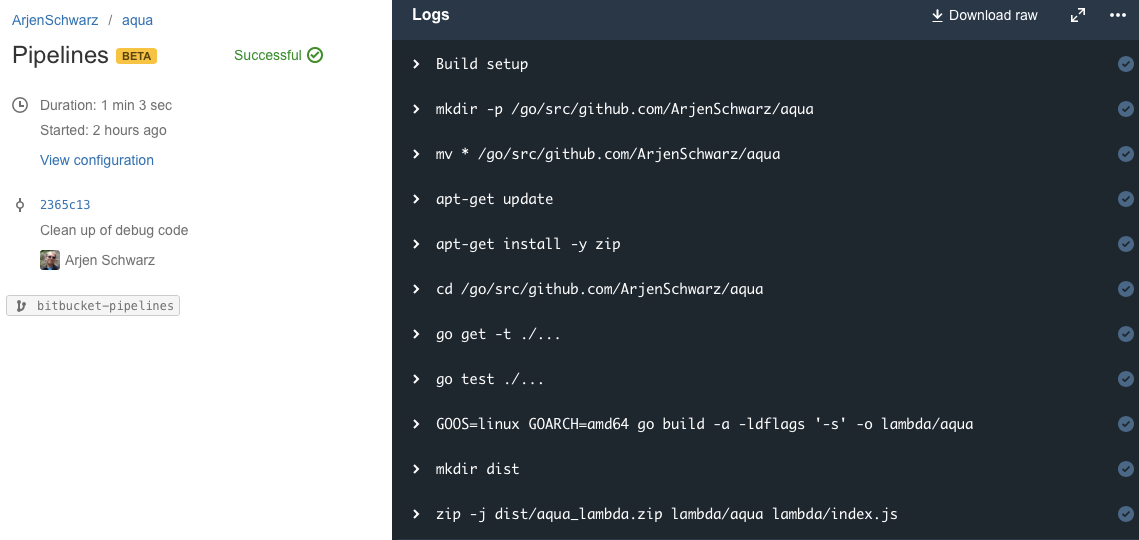Viewport: 1139px width, 540px height.
Task: Expand the go test step
Action: [416, 379]
